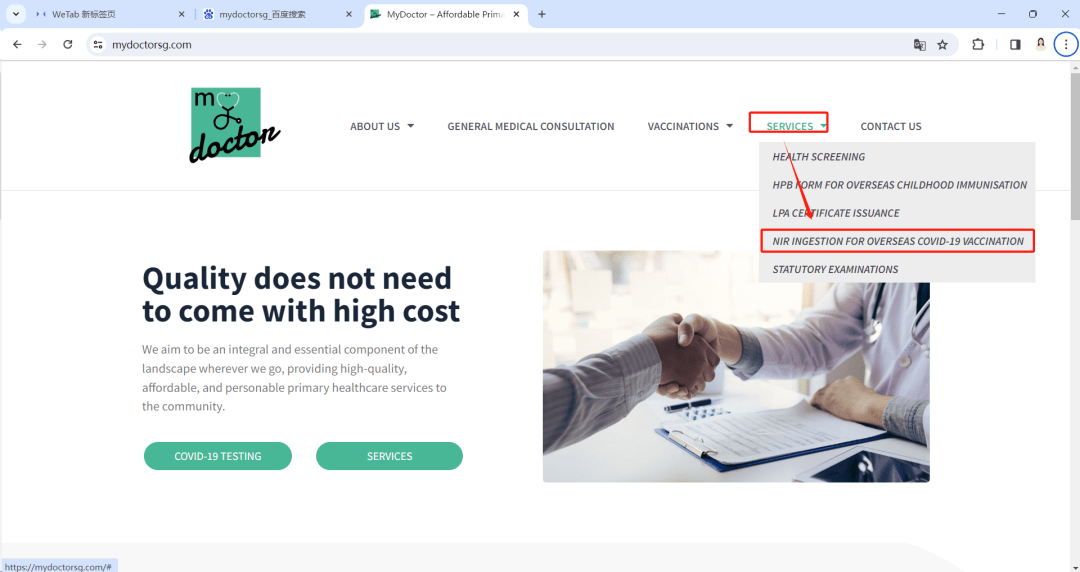The image size is (1080, 572).
Task: Open new tab with plus button
Action: pyautogui.click(x=542, y=14)
